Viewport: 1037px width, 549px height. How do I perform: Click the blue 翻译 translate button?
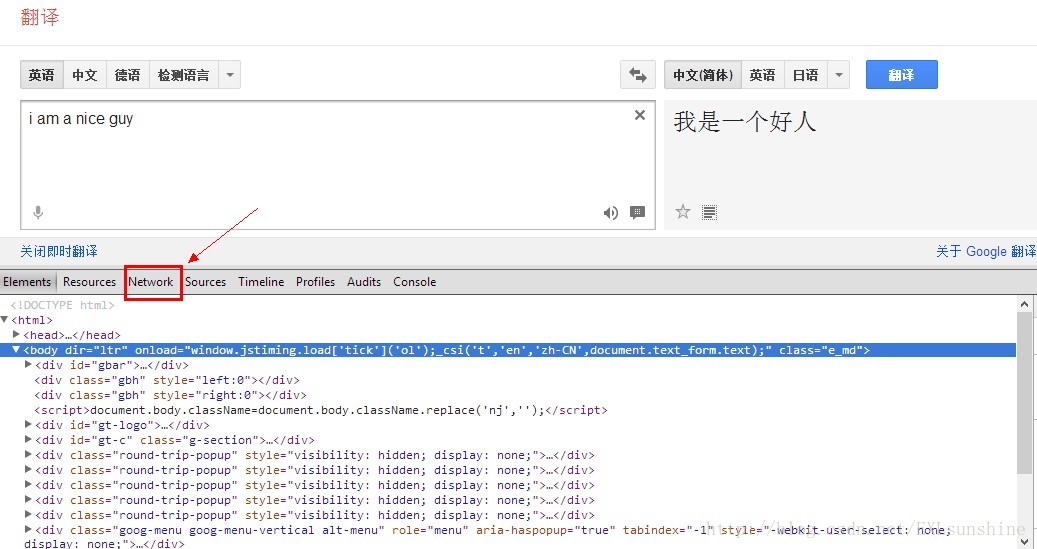click(x=901, y=75)
